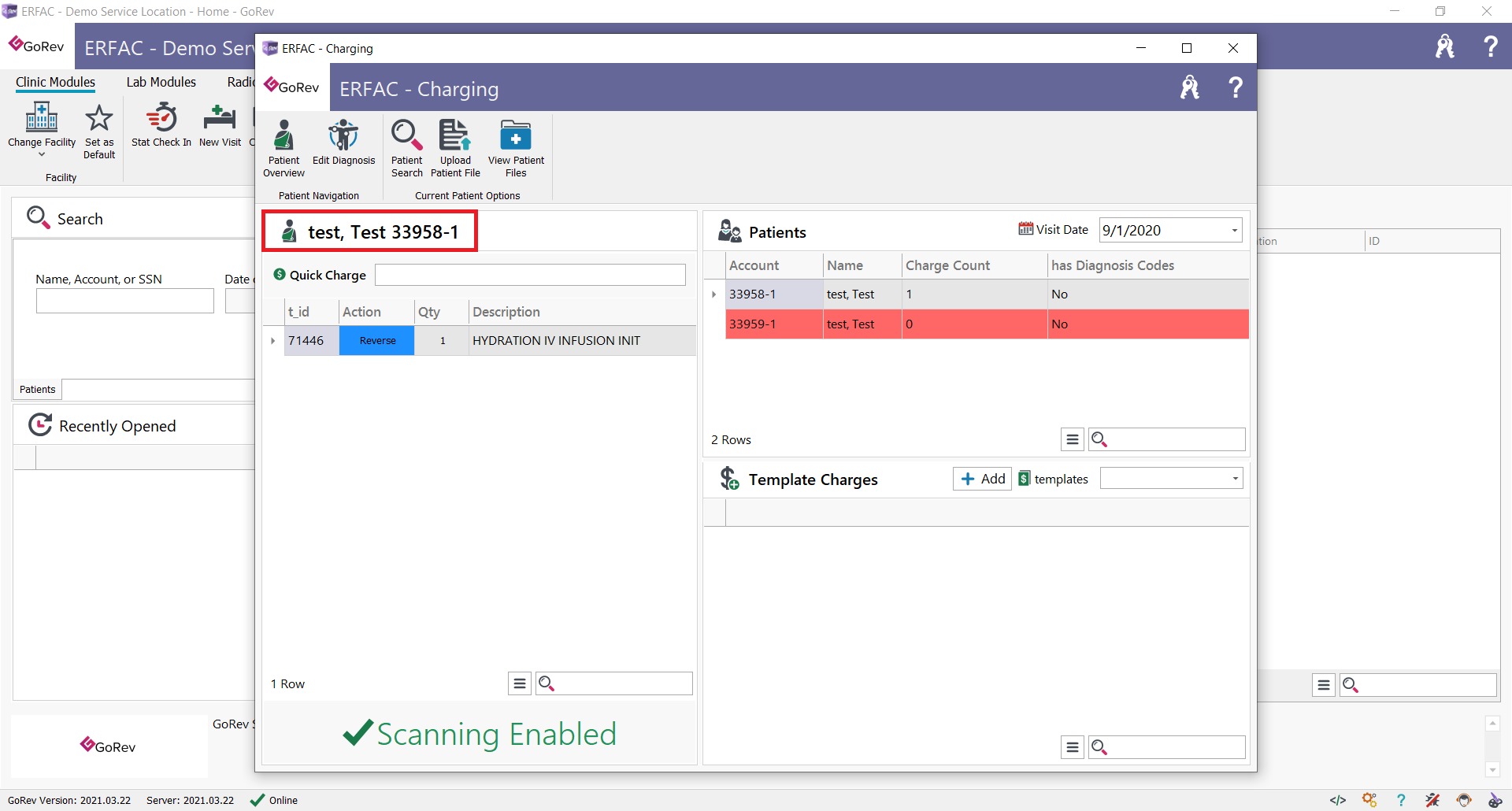The width and height of the screenshot is (1512, 811).
Task: Select the Clinic Modules tab
Action: (x=55, y=82)
